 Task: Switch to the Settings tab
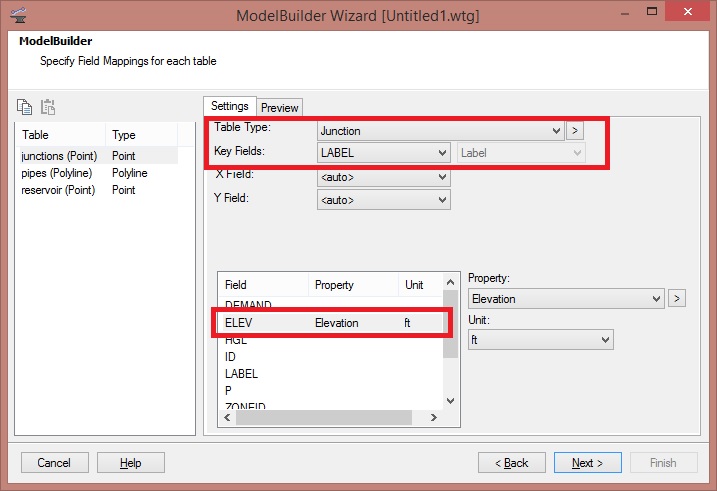pyautogui.click(x=230, y=107)
